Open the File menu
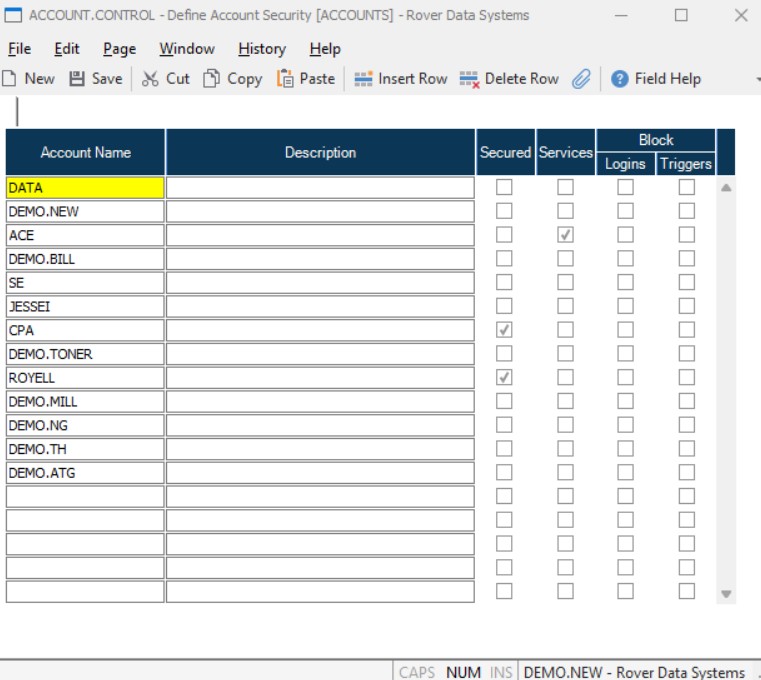This screenshot has width=761, height=680. 19,49
